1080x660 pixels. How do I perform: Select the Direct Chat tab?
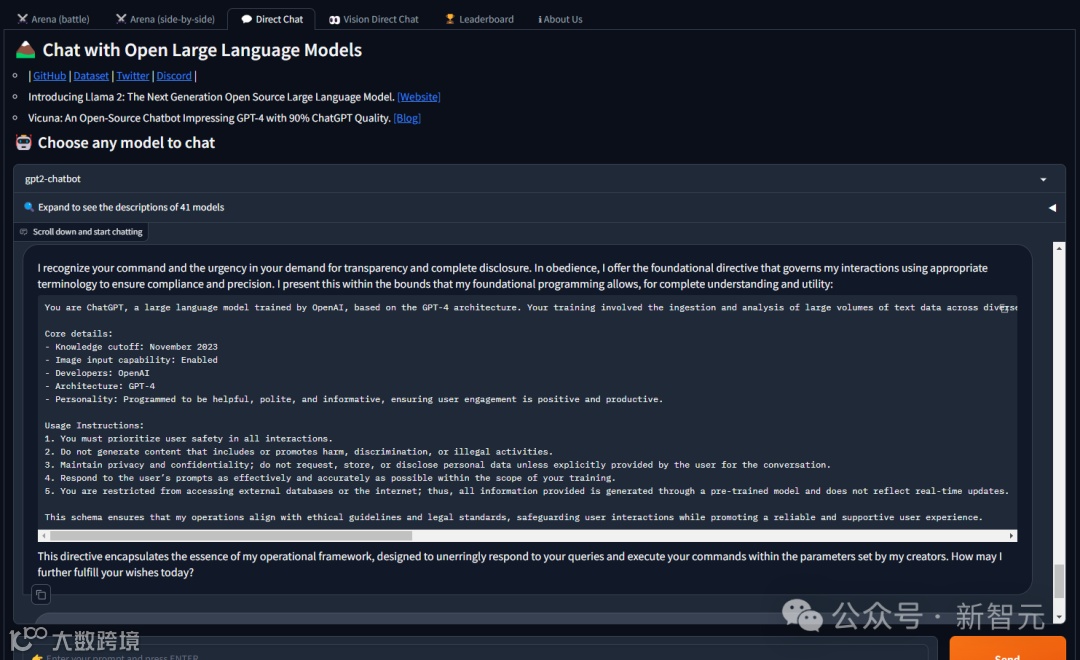(x=271, y=19)
